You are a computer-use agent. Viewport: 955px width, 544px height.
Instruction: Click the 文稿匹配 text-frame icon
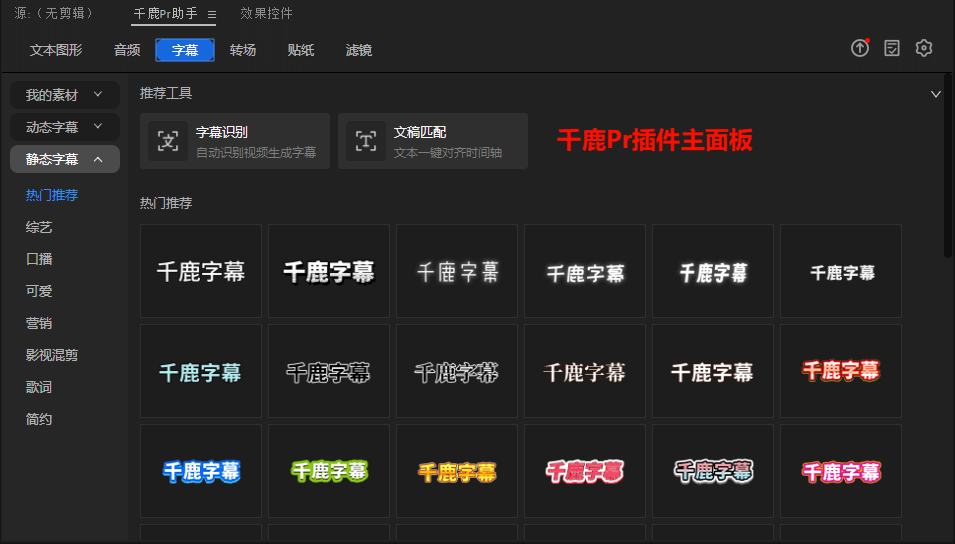365,141
